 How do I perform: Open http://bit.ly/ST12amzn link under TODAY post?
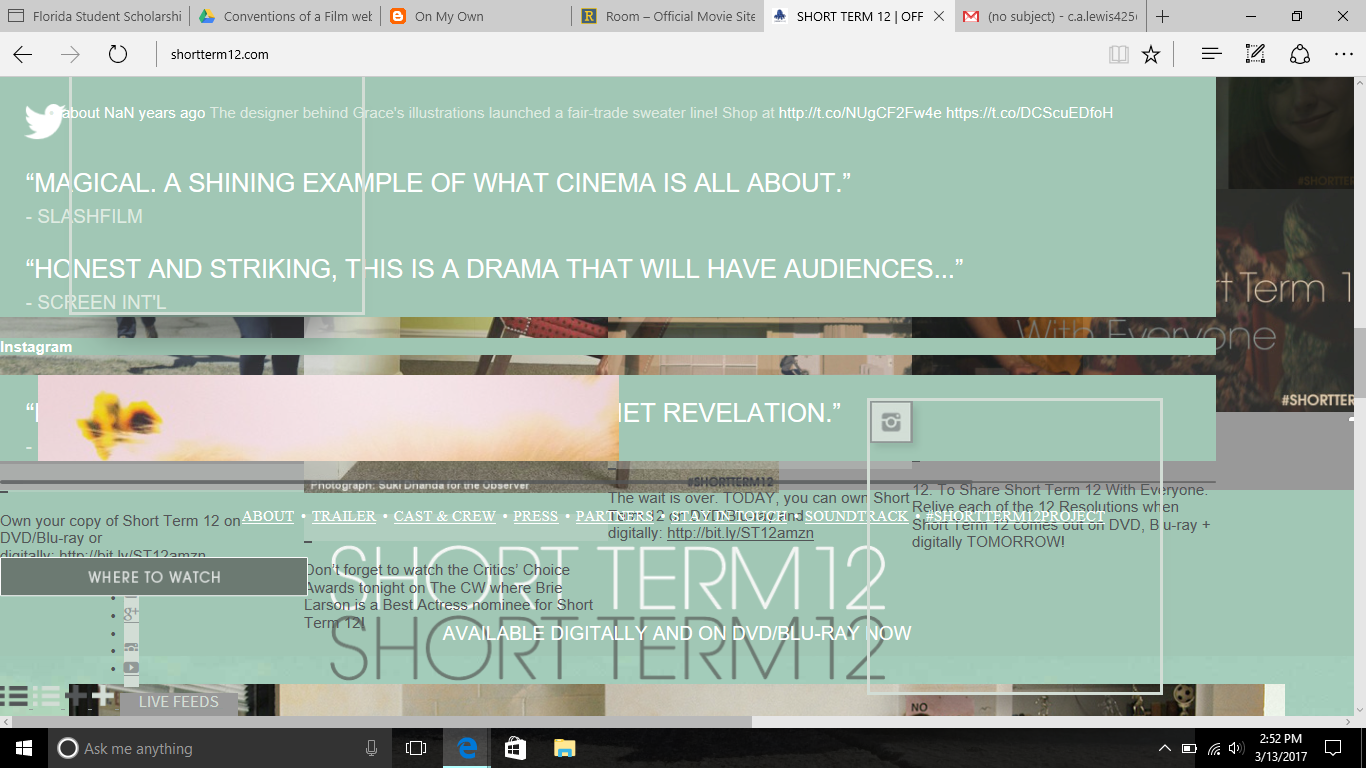(740, 534)
